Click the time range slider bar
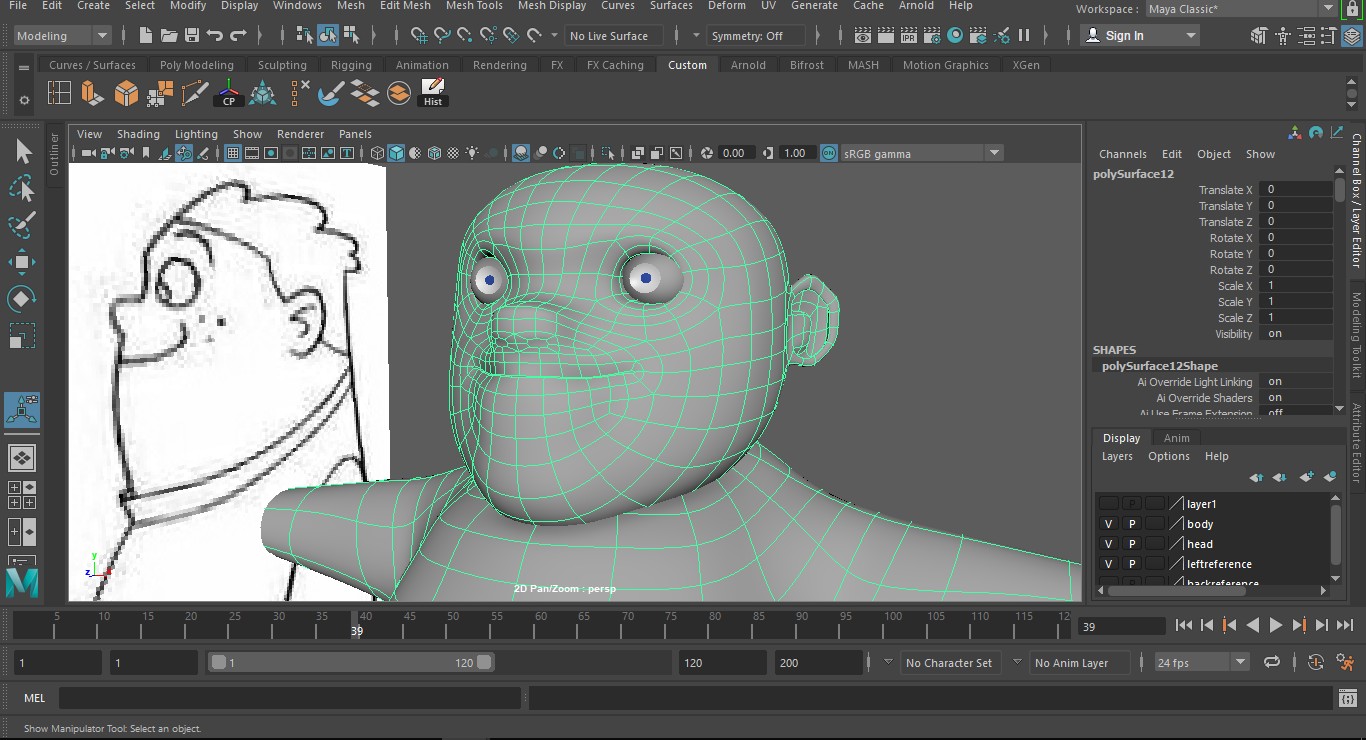This screenshot has height=740, width=1366. click(350, 662)
